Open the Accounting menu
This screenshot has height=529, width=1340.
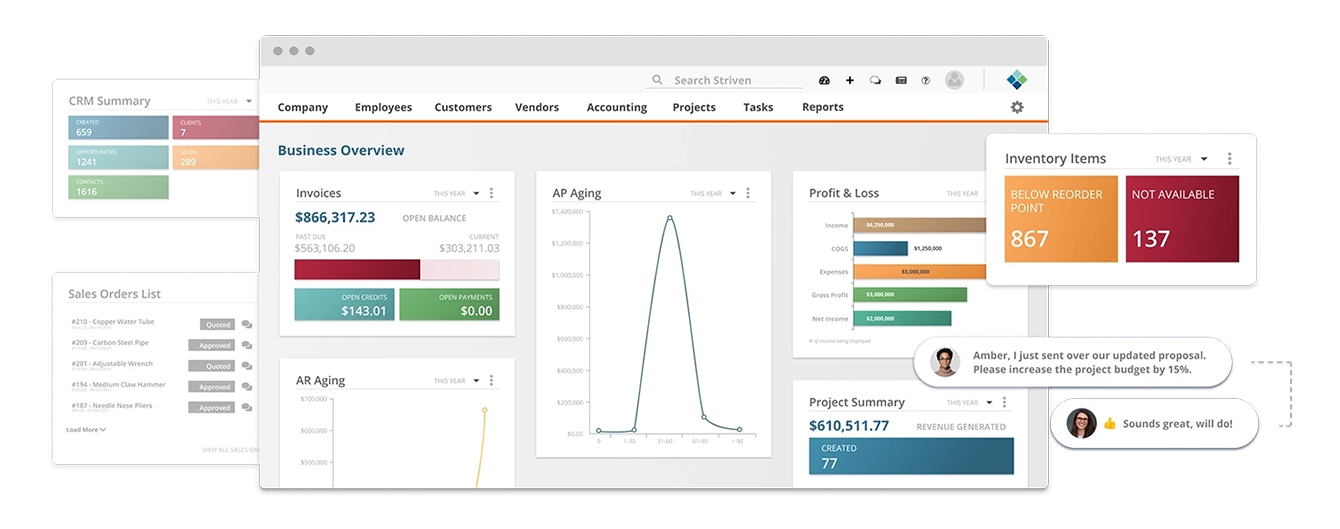[617, 107]
